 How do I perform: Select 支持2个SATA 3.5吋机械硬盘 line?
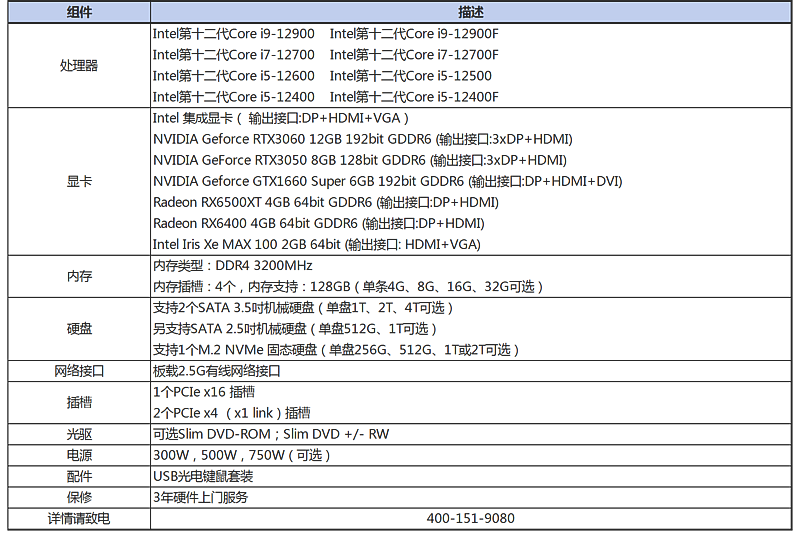(303, 308)
